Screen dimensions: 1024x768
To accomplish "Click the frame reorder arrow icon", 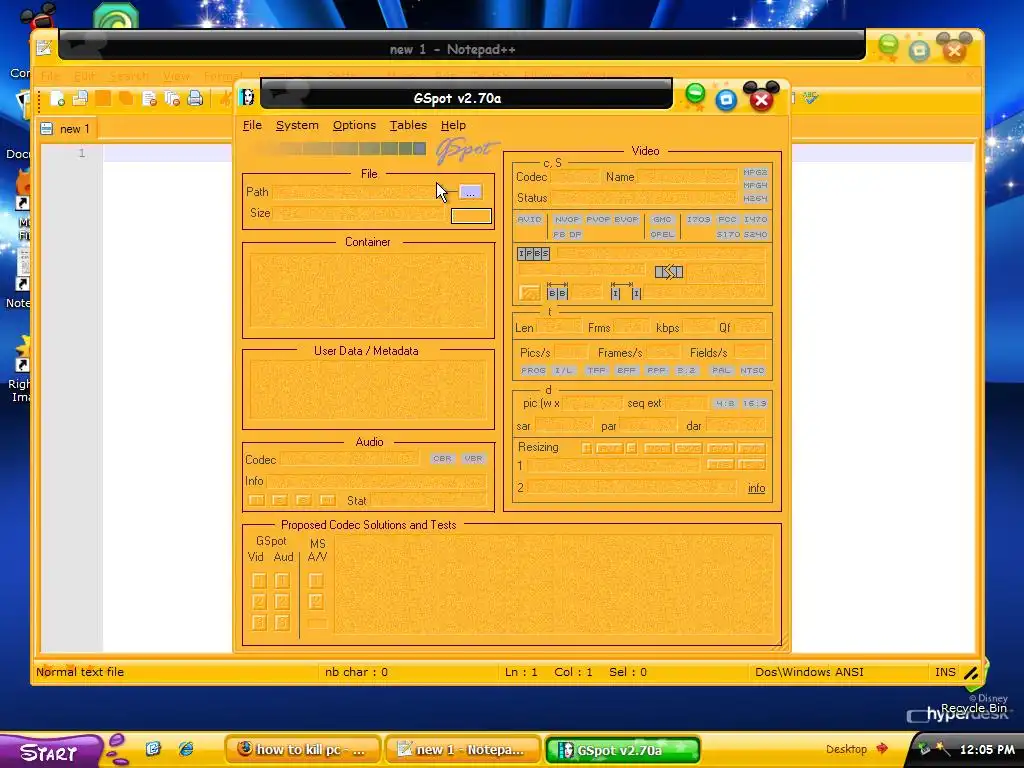I will click(x=669, y=272).
